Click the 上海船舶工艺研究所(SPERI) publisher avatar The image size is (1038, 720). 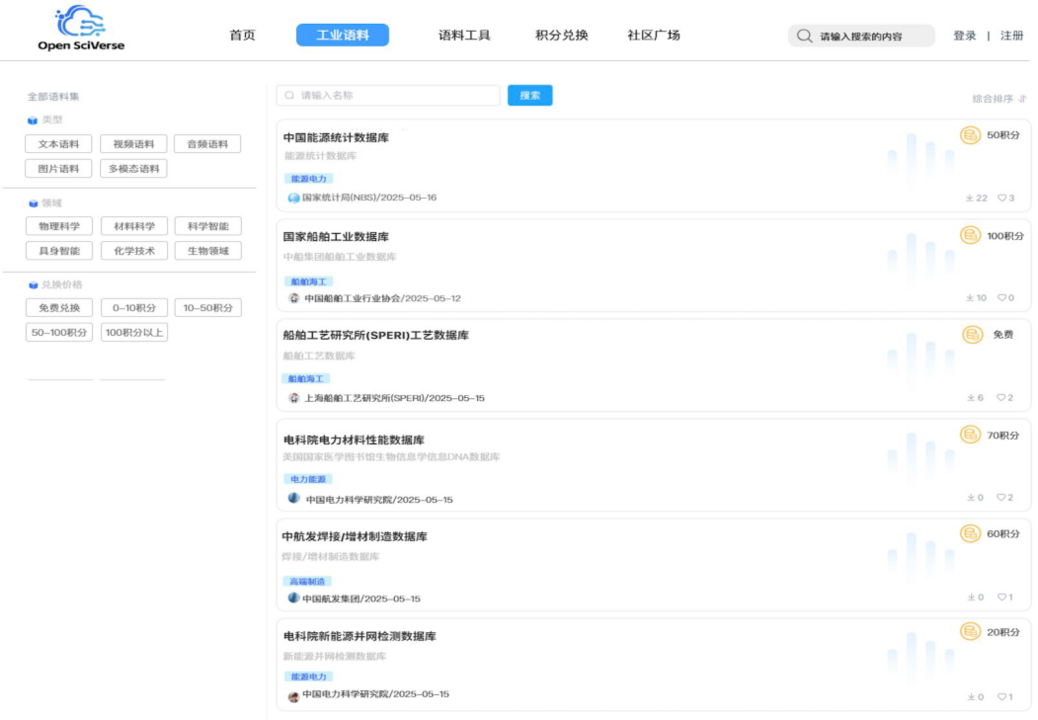pos(294,398)
